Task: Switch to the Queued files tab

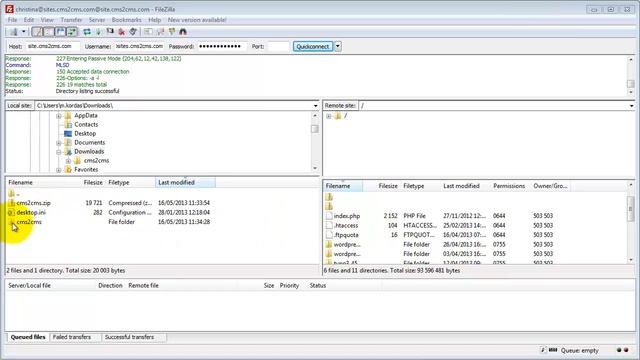Action: [28, 337]
